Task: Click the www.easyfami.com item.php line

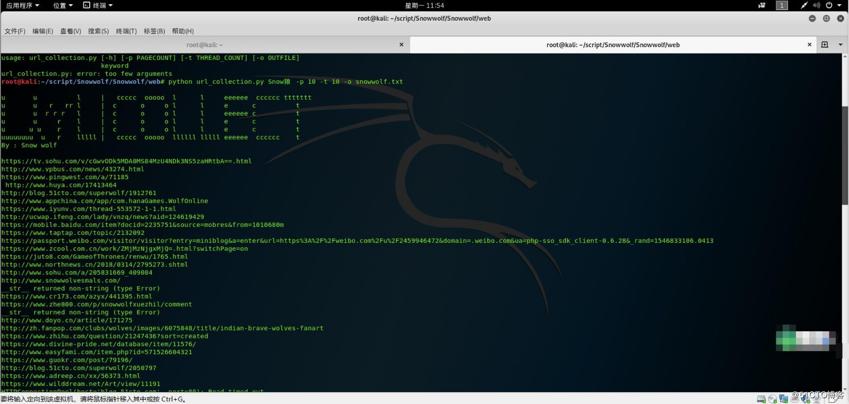Action: coord(96,352)
